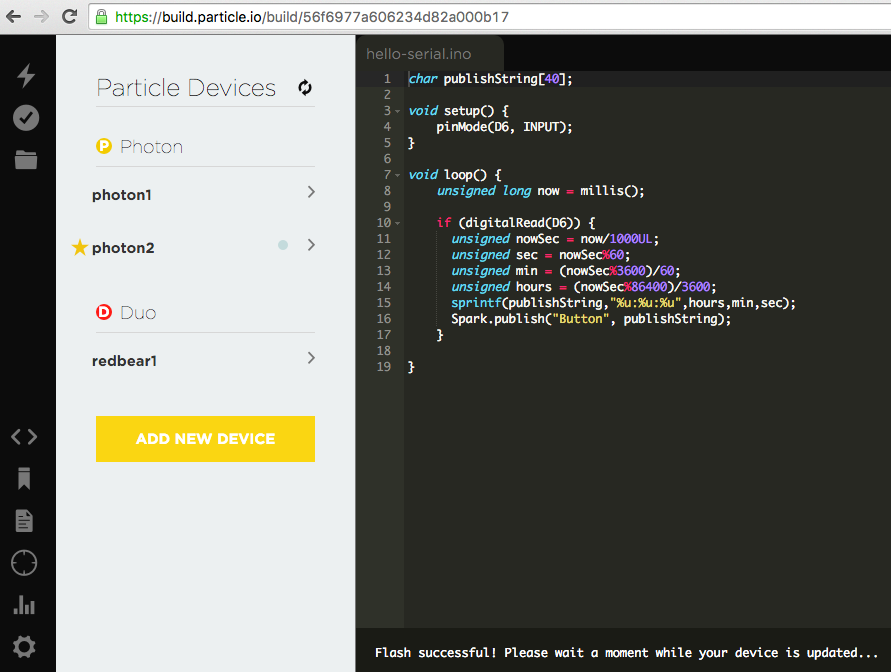Toggle the star next to photon2

[80, 248]
